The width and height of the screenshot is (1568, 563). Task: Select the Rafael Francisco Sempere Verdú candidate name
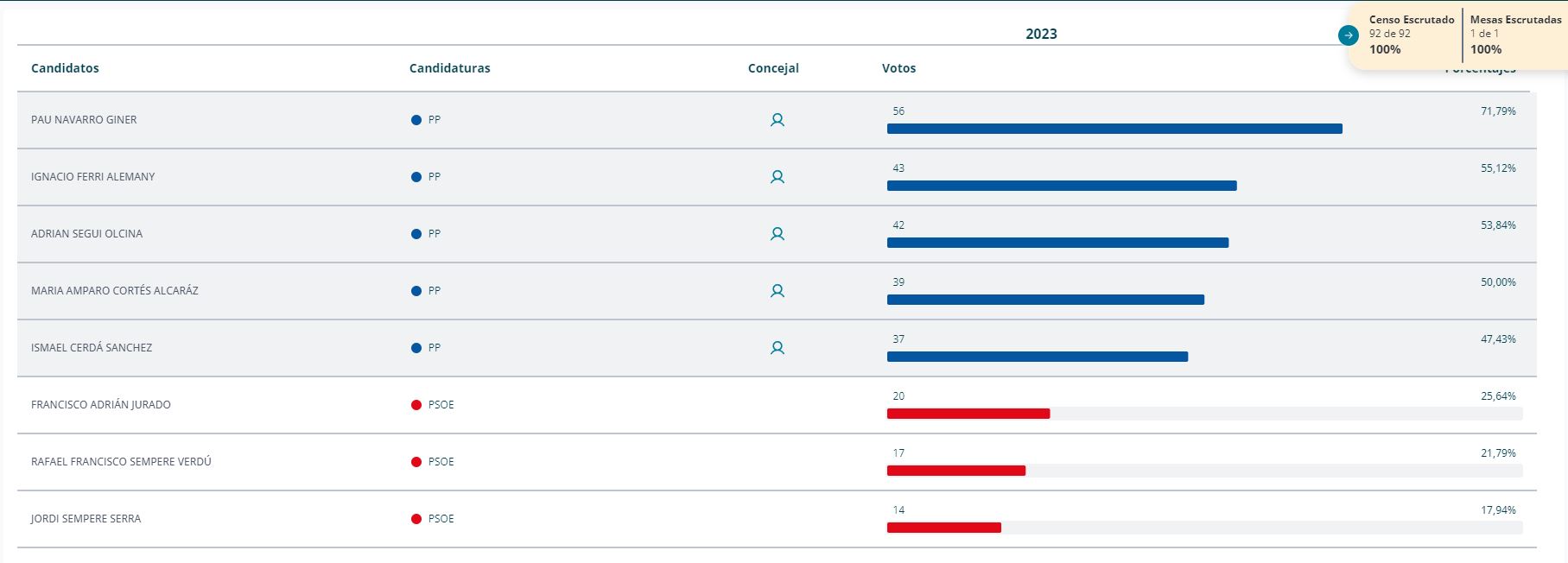point(121,462)
